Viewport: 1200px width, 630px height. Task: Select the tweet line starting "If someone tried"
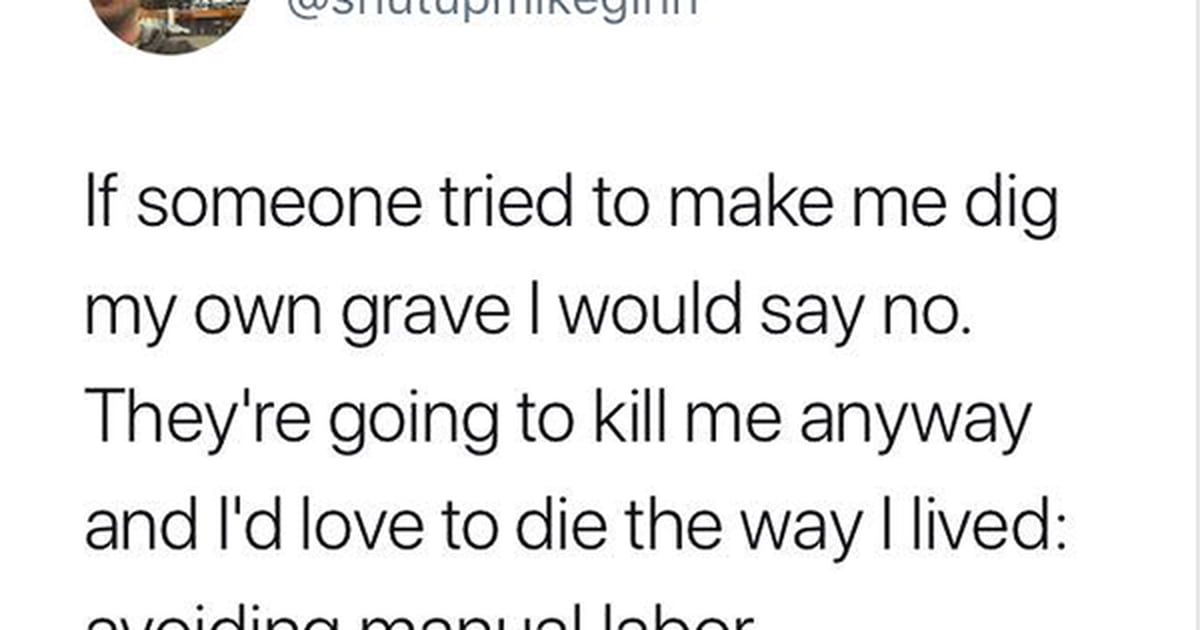[x=570, y=205]
